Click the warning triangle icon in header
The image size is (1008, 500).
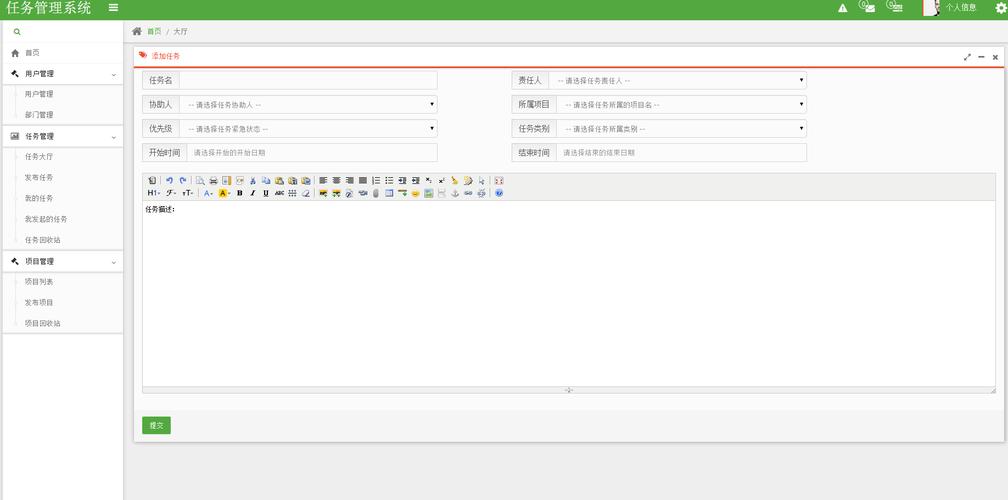click(x=843, y=8)
